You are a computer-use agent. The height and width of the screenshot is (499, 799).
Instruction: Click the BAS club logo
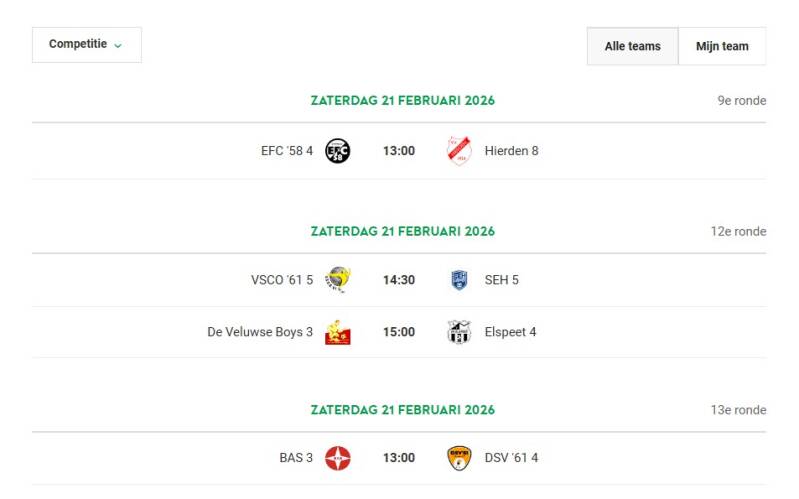point(338,458)
